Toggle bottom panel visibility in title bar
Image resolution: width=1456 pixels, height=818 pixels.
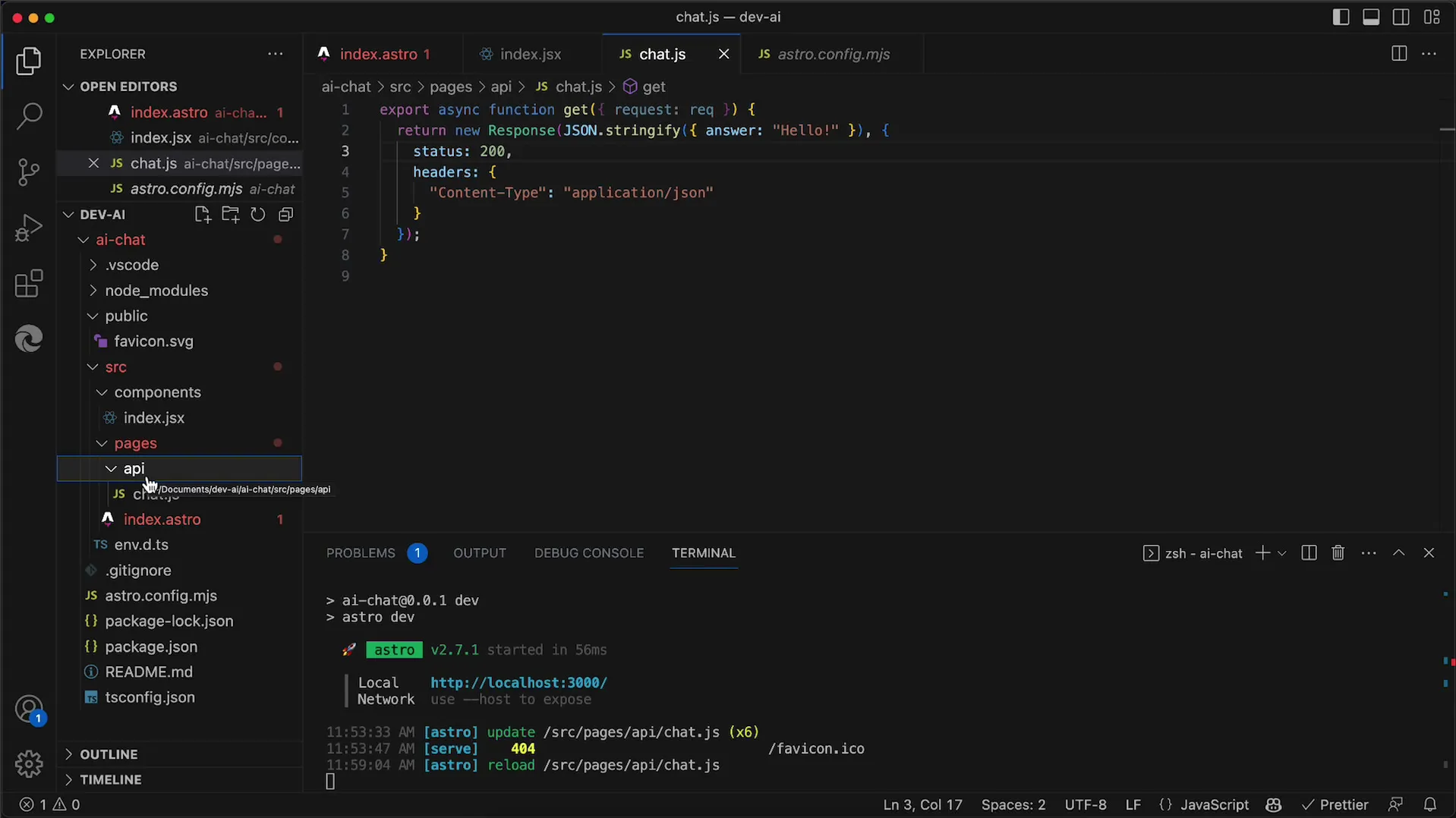[1371, 17]
